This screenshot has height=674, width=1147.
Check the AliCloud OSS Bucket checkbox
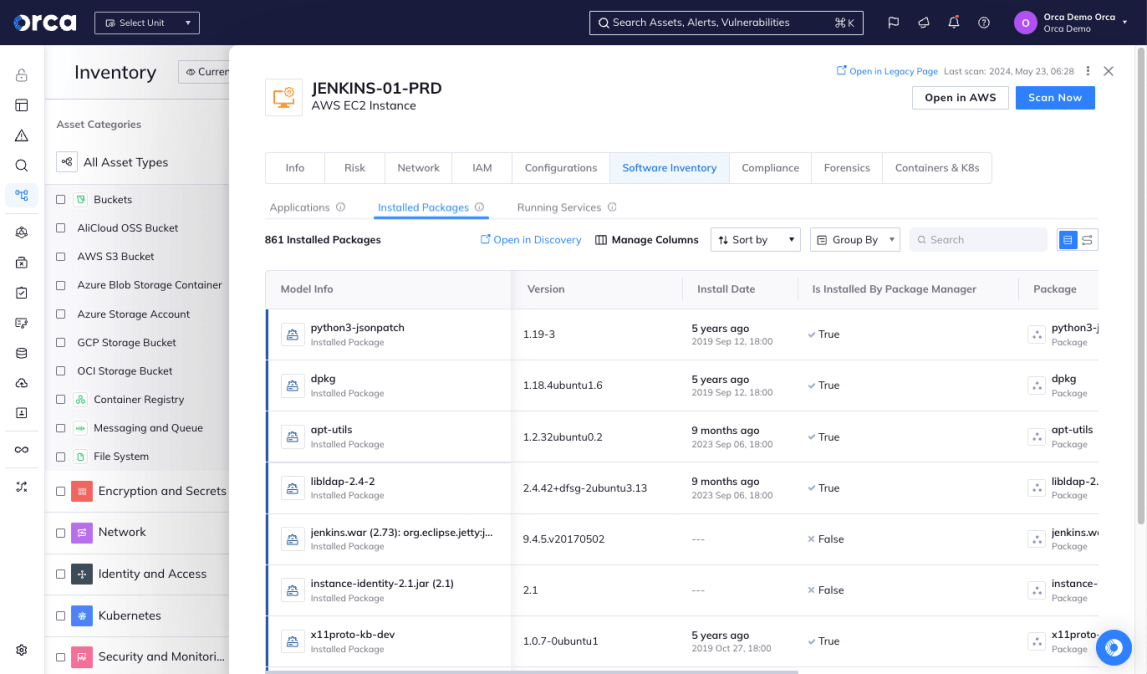point(61,228)
